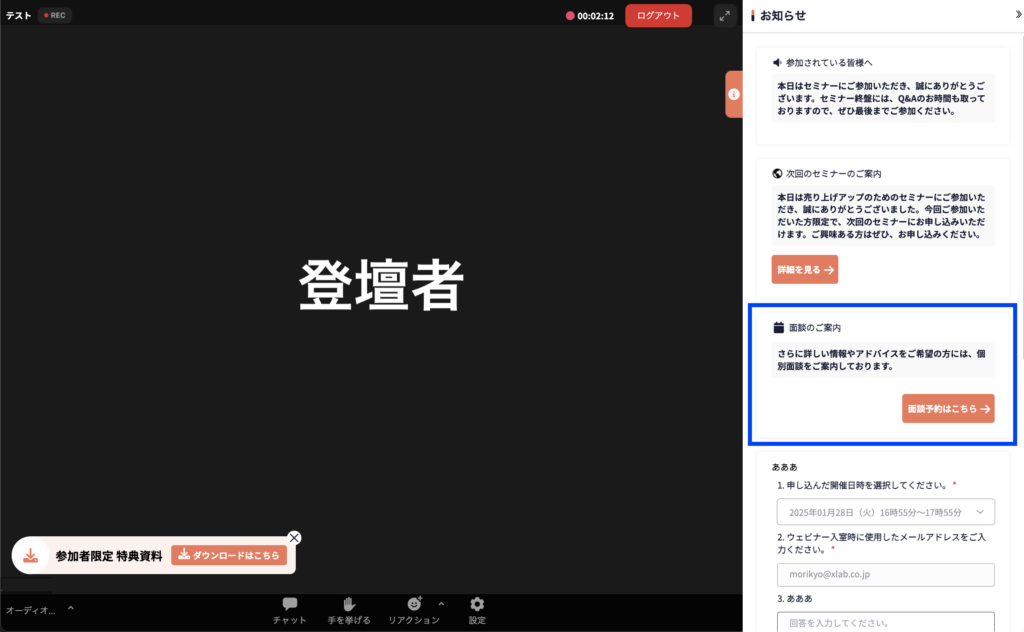Screen dimensions: 1024x632
Task: Toggle the REC recording indicator
Action: [x=55, y=15]
